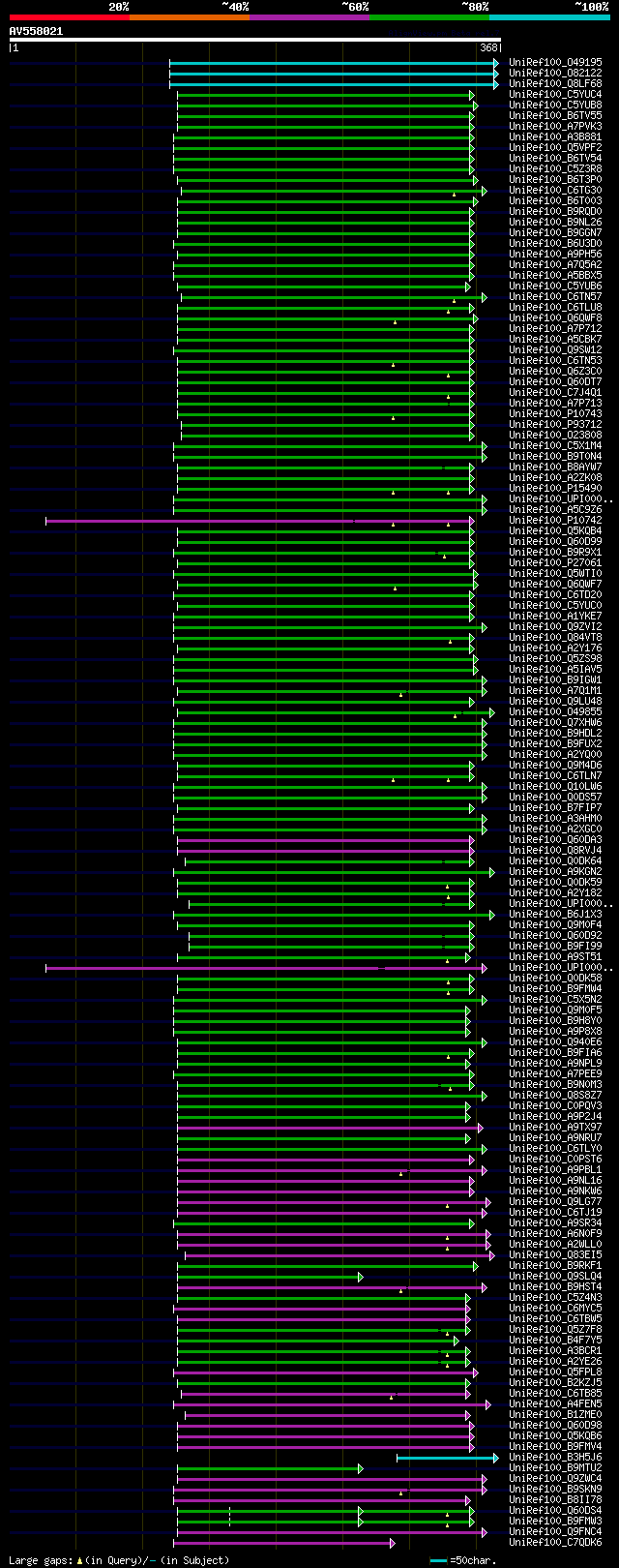This screenshot has width=619, height=1568.
Task: Select the UniRef100_B9NL26 entry
Action: tap(555, 223)
